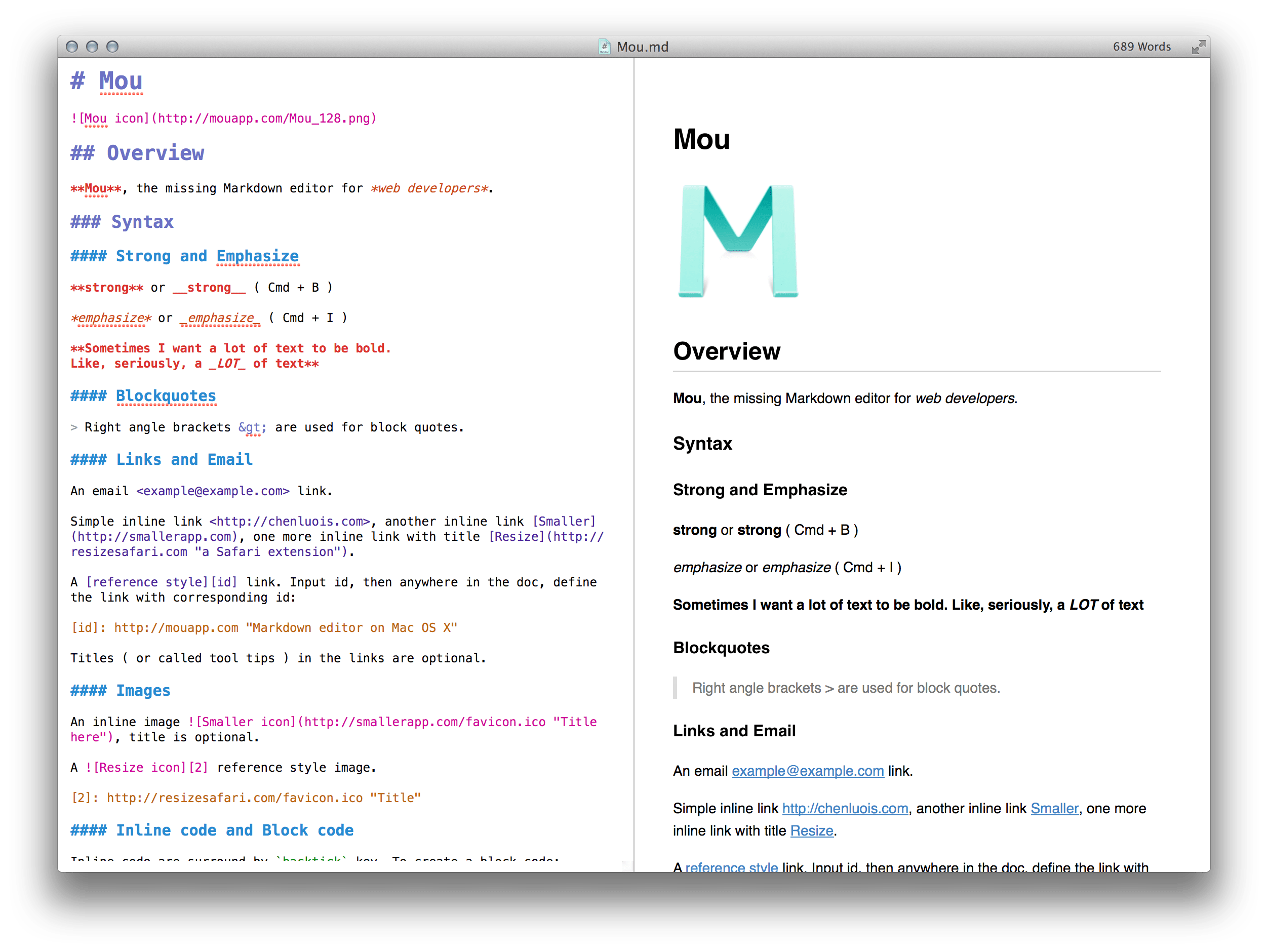Click the Mou logo image in preview pane
This screenshot has height=952, width=1268.
pos(738,241)
